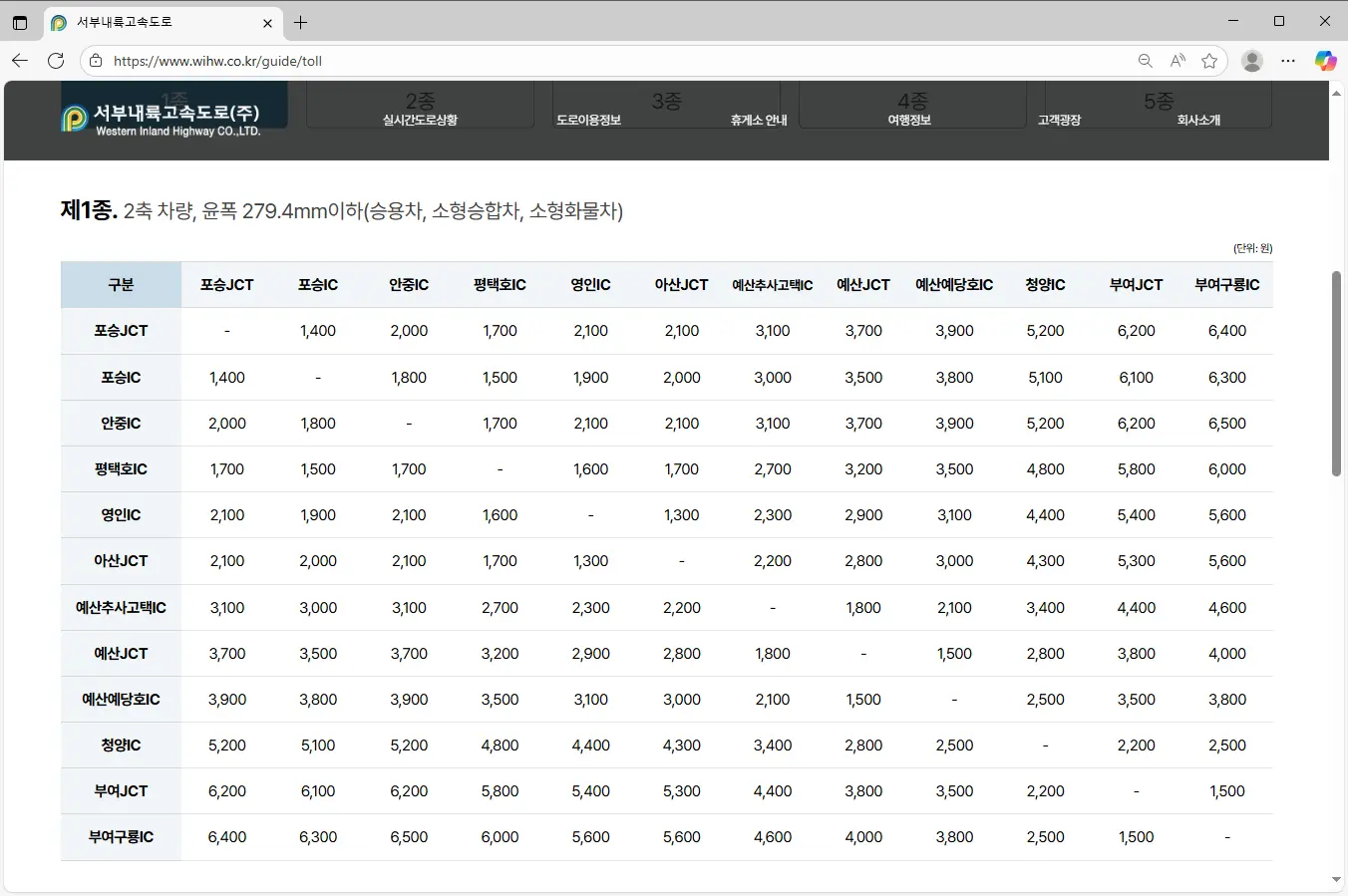This screenshot has height=896, width=1348.
Task: Switch to the 3종 vehicle class tab
Action: click(x=666, y=101)
